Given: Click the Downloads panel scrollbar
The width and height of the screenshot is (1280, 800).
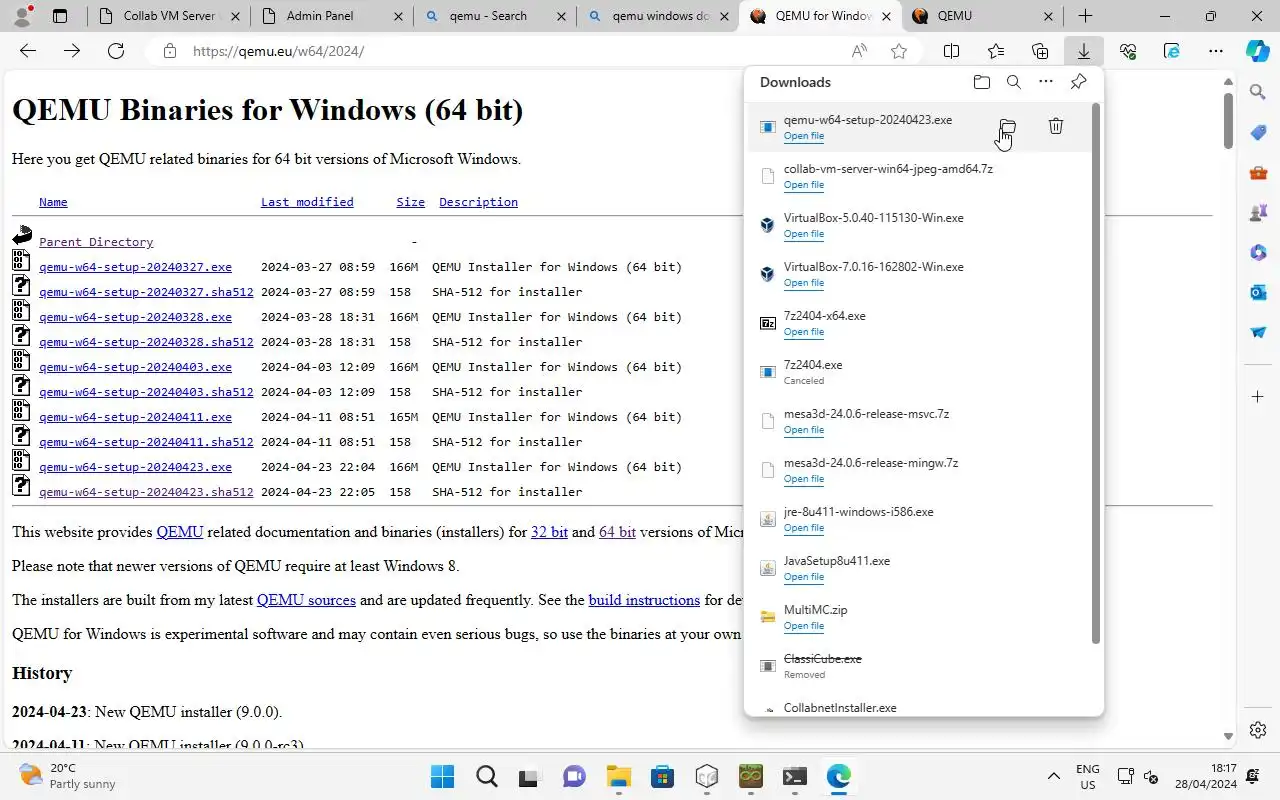Looking at the screenshot, I should [1096, 375].
